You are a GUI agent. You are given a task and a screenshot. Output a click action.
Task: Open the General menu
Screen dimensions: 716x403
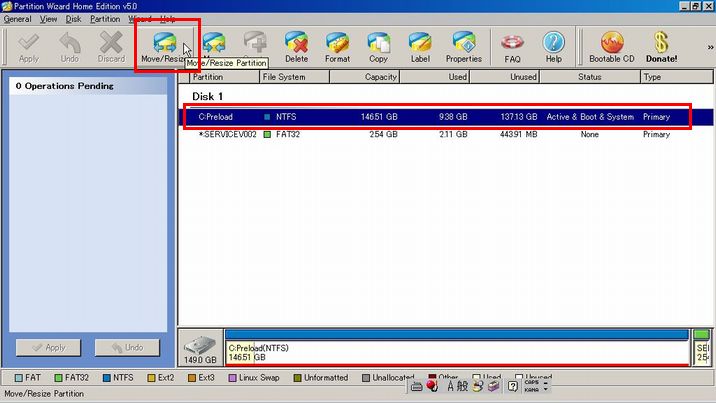(x=17, y=19)
